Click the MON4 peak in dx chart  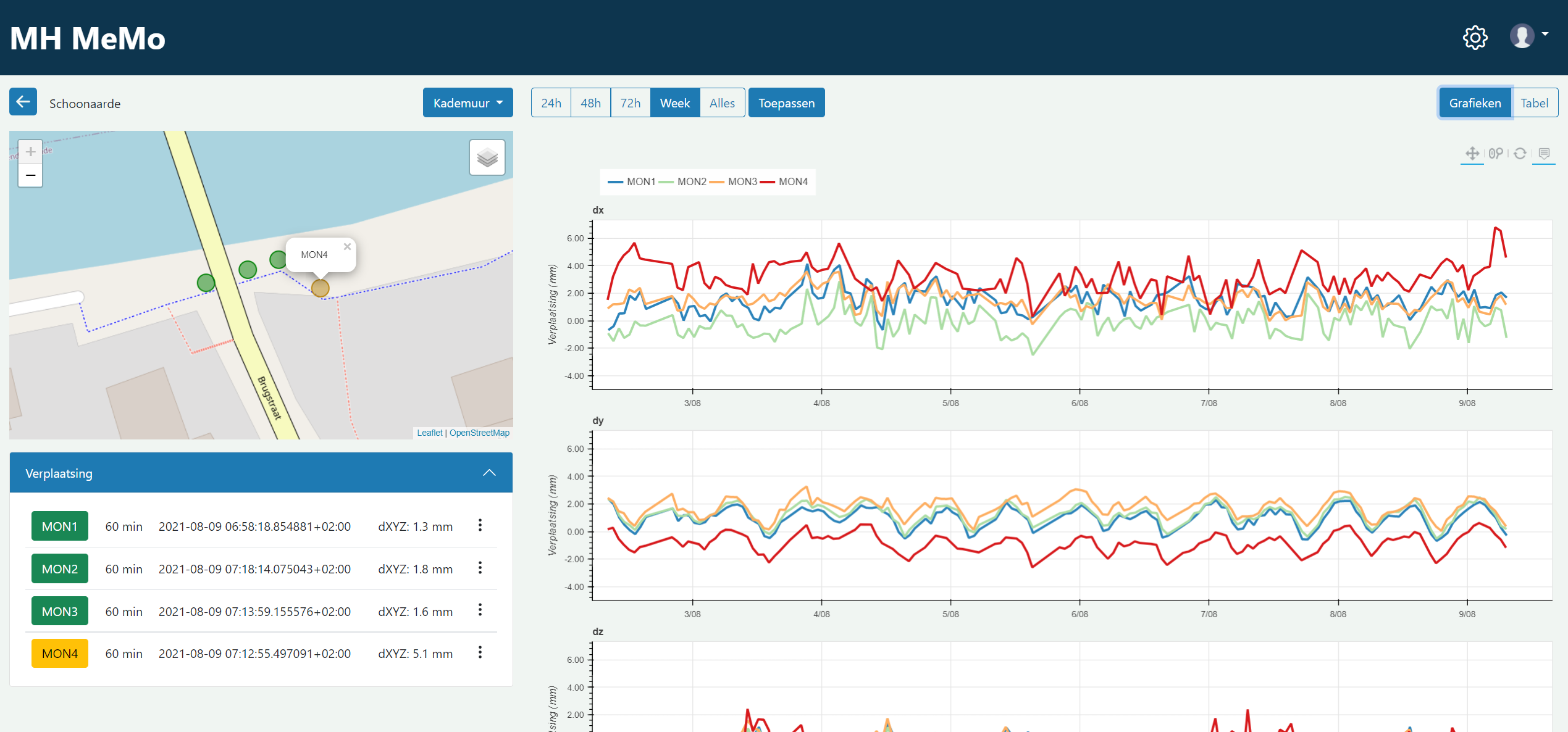1496,228
